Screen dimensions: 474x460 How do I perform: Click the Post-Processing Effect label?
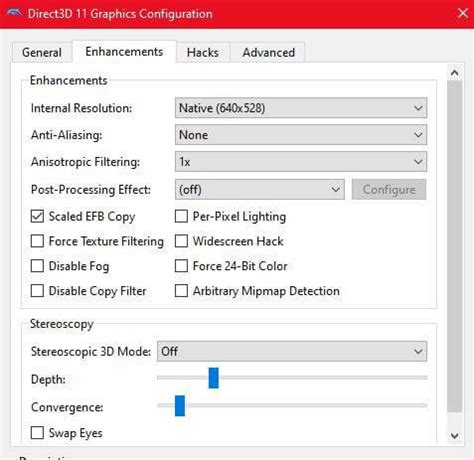91,190
